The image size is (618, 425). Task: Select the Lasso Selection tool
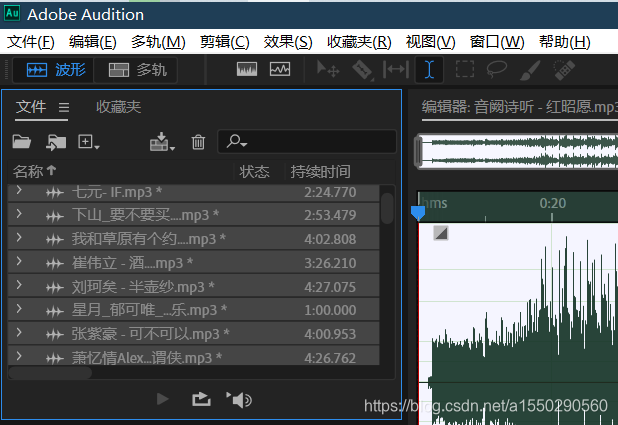496,70
